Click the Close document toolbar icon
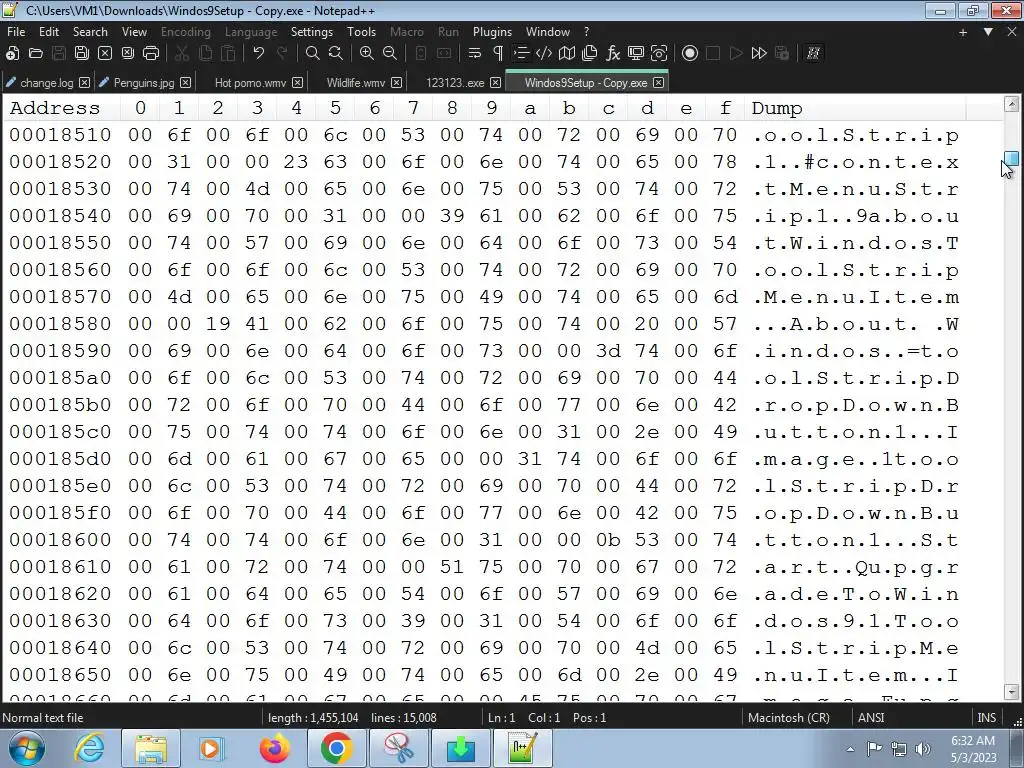This screenshot has width=1024, height=768. (104, 54)
